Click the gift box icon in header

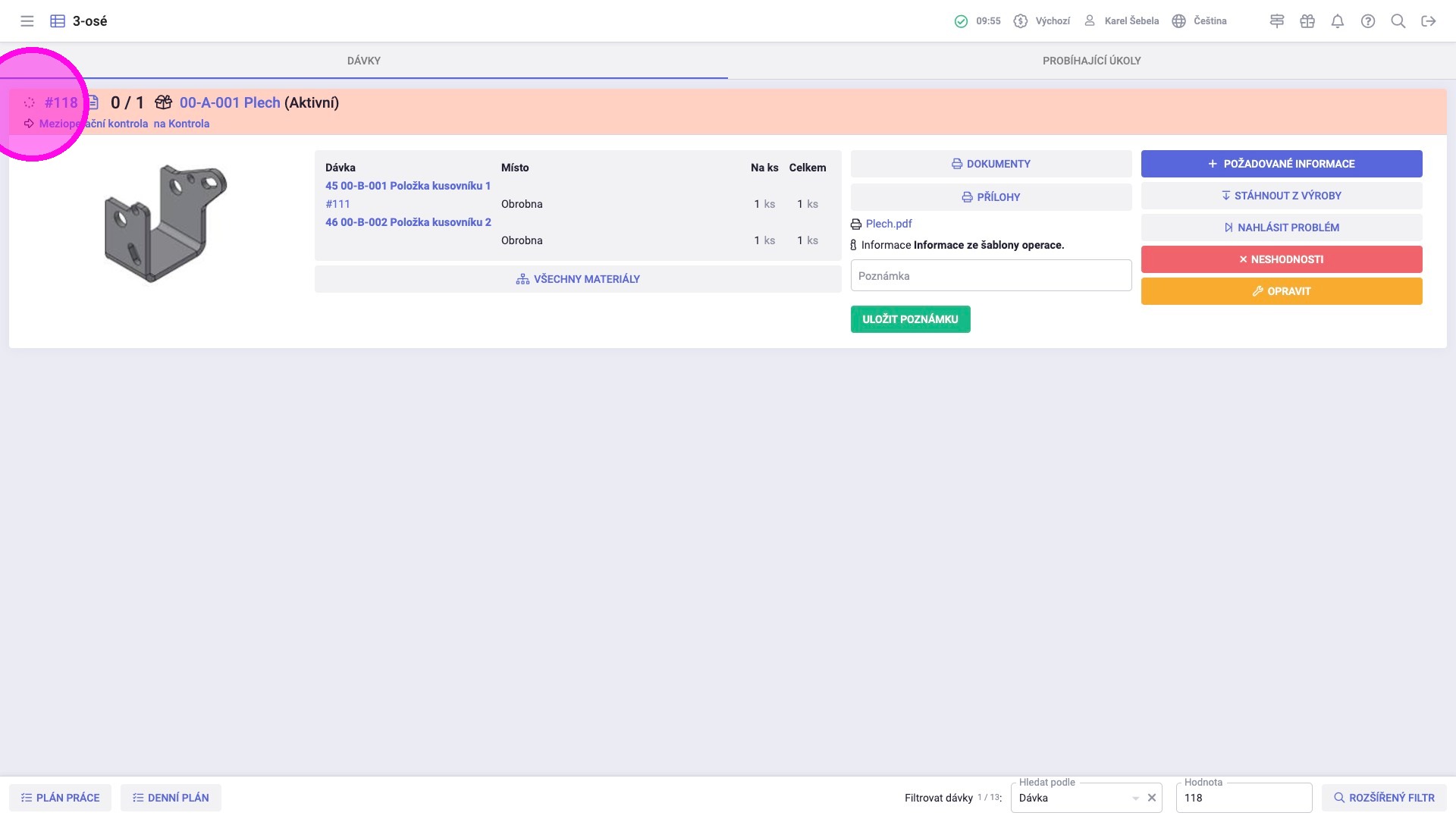tap(1307, 21)
